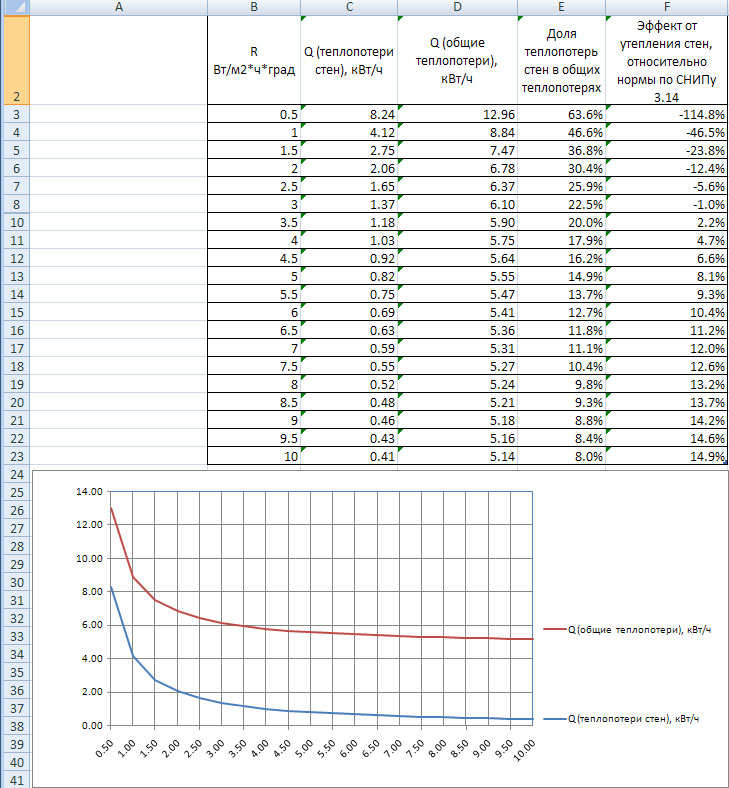Screen dimensions: 729x788
Task: Select cell with value 2.06
Action: coord(349,168)
